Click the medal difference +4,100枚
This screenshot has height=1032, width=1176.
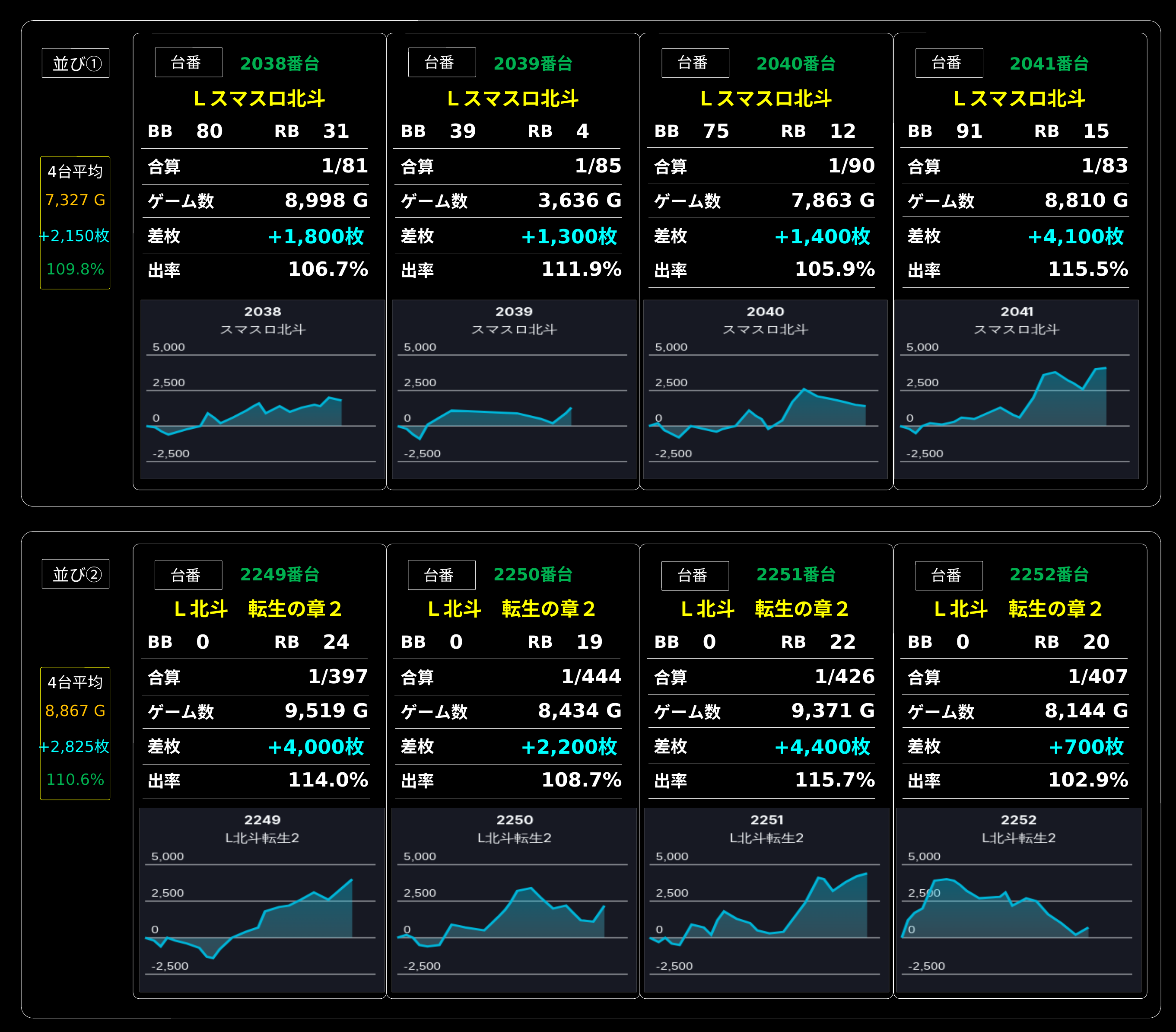(1076, 236)
